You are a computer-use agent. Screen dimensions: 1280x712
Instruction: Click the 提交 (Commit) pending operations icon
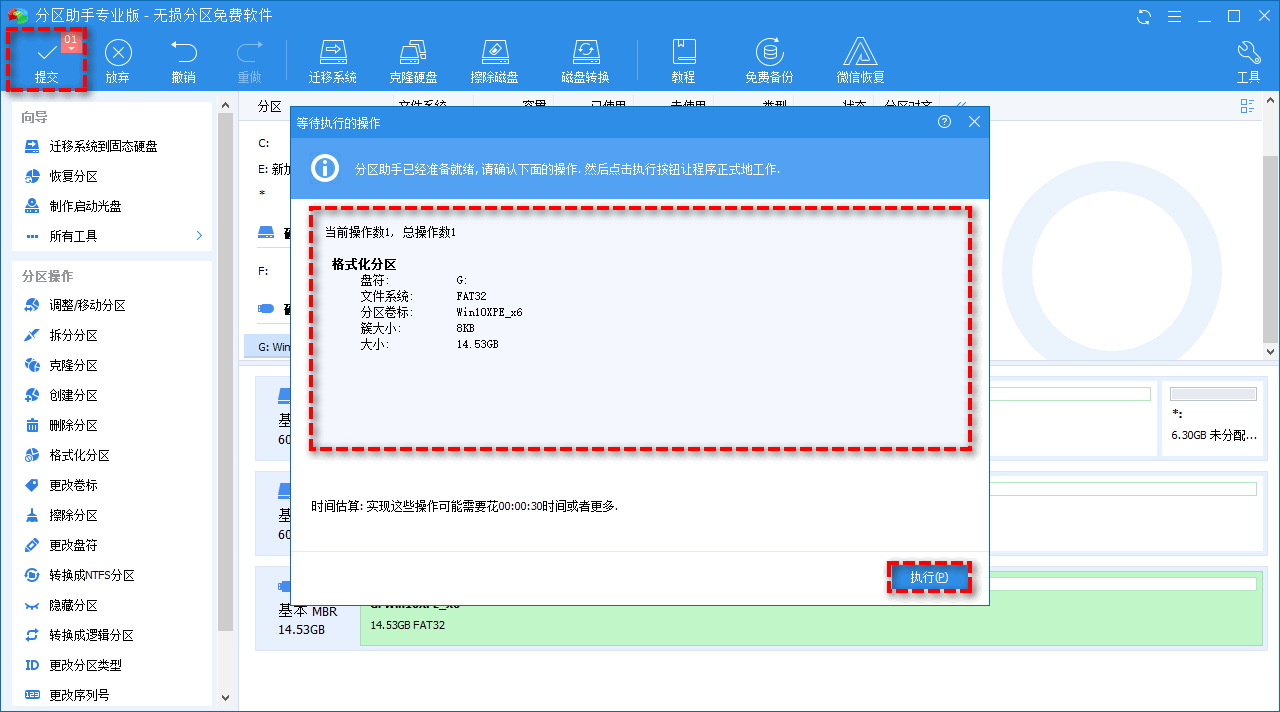tap(46, 59)
